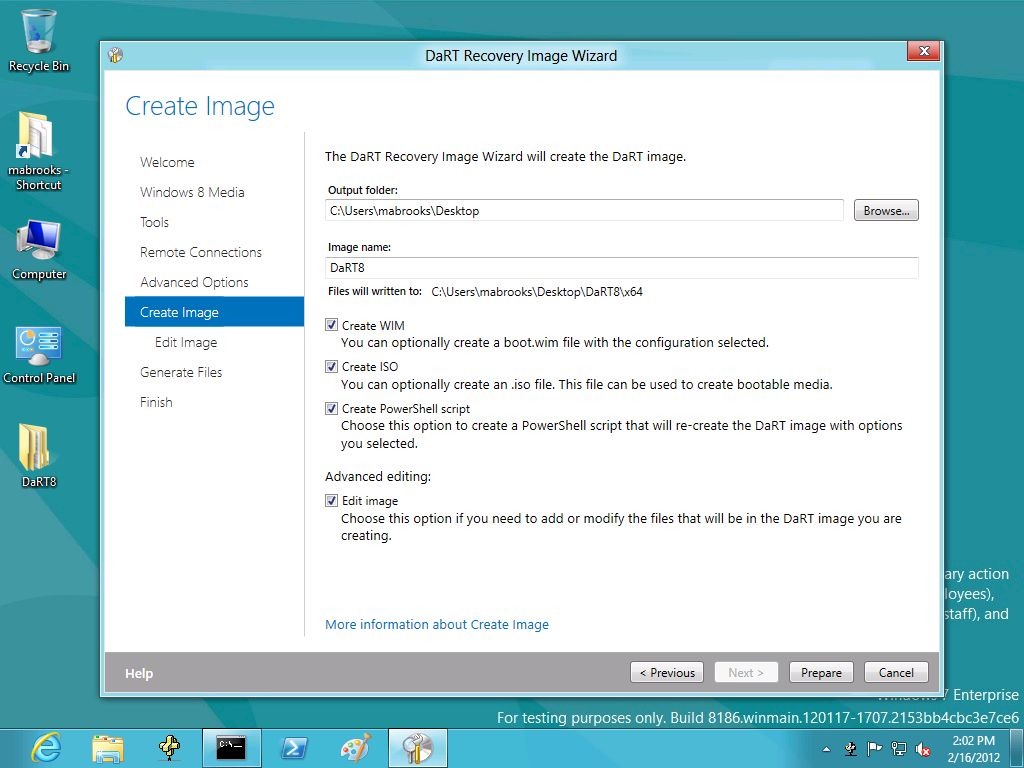Screen dimensions: 1024x768
Task: Open More information about Create Image link
Action: pos(437,624)
